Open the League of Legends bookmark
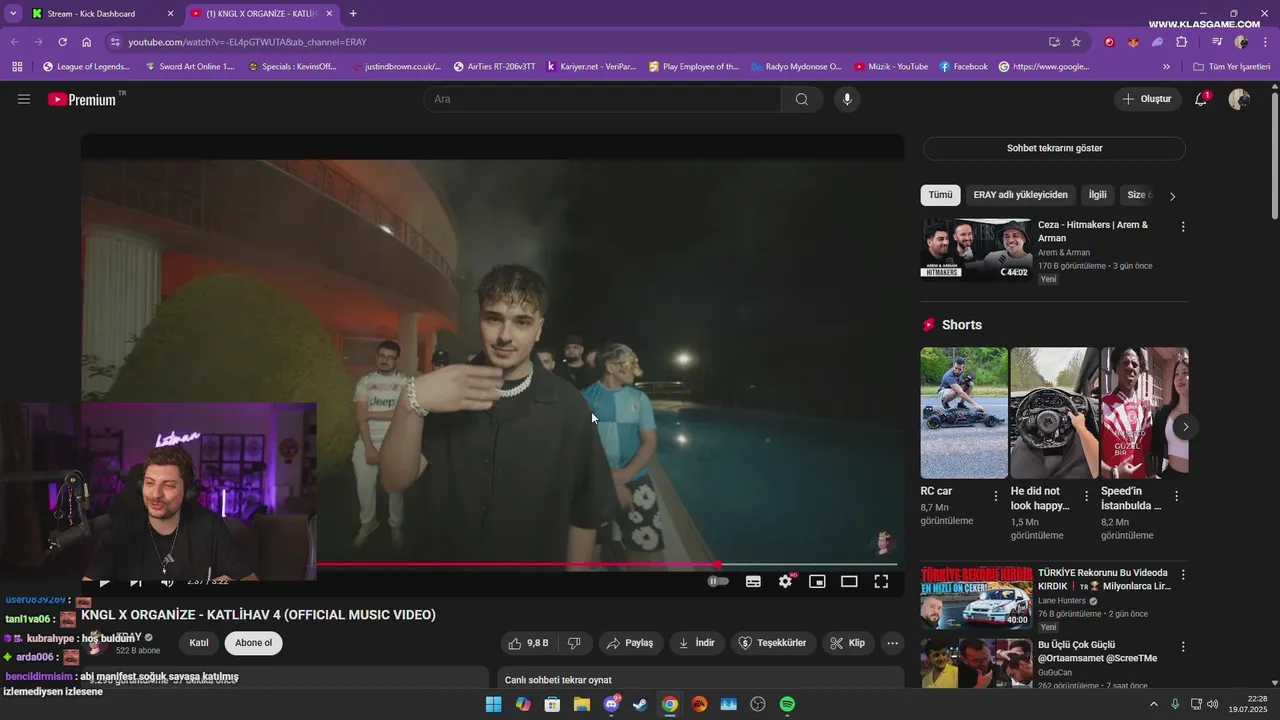The image size is (1280, 720). pos(86,67)
